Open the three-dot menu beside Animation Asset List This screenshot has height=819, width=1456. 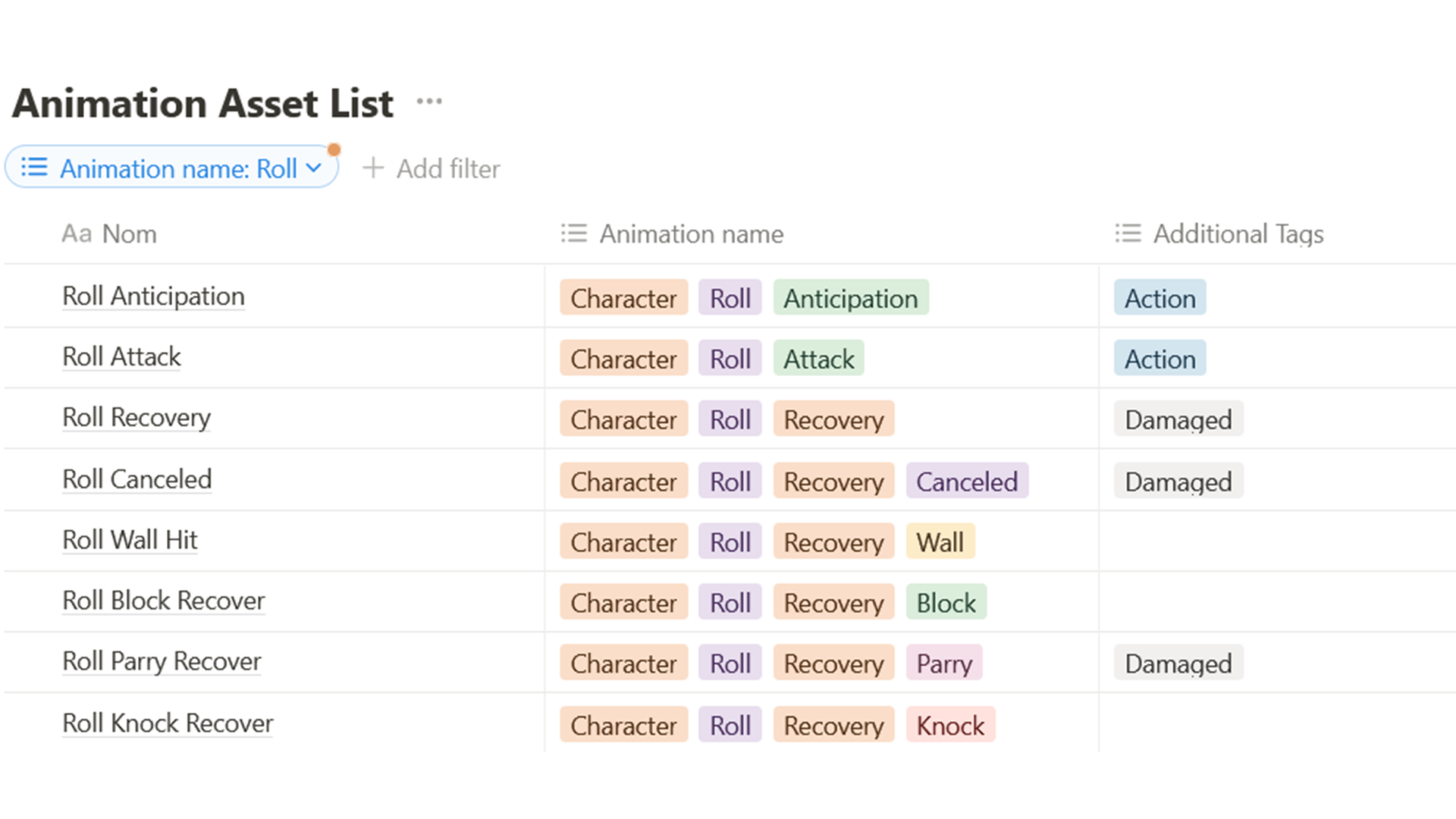click(429, 102)
